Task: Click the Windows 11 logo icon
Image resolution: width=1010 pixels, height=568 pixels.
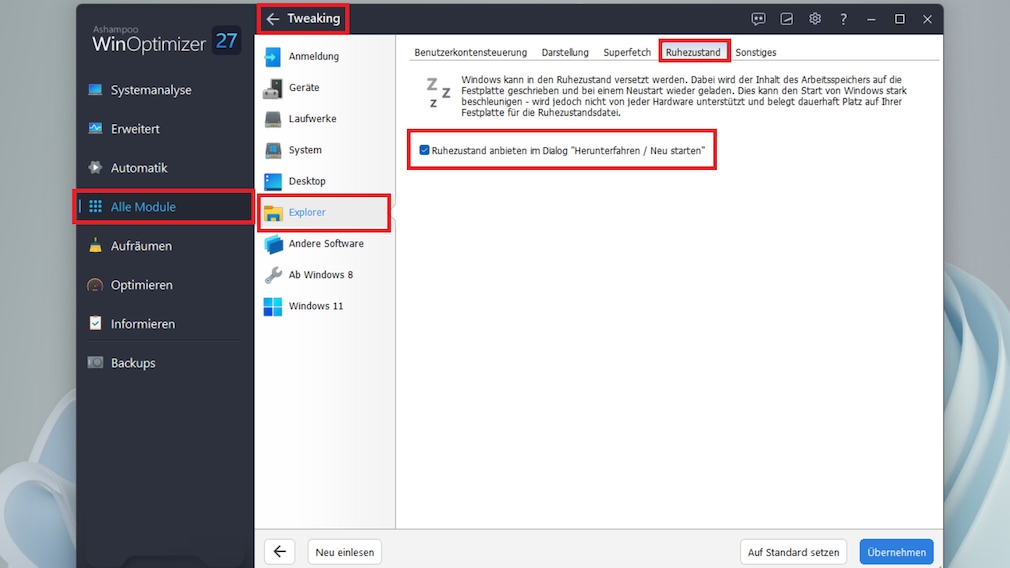Action: 272,307
